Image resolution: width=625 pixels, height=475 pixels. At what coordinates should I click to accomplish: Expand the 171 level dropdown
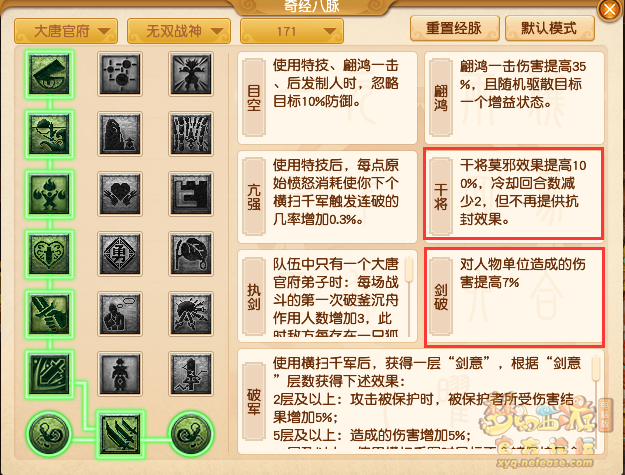point(292,31)
